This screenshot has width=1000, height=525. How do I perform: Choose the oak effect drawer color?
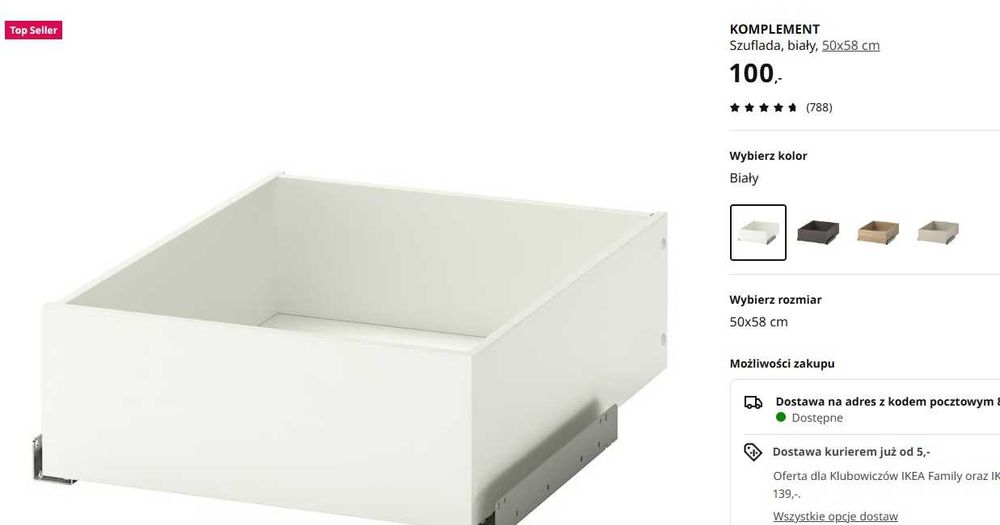(878, 232)
